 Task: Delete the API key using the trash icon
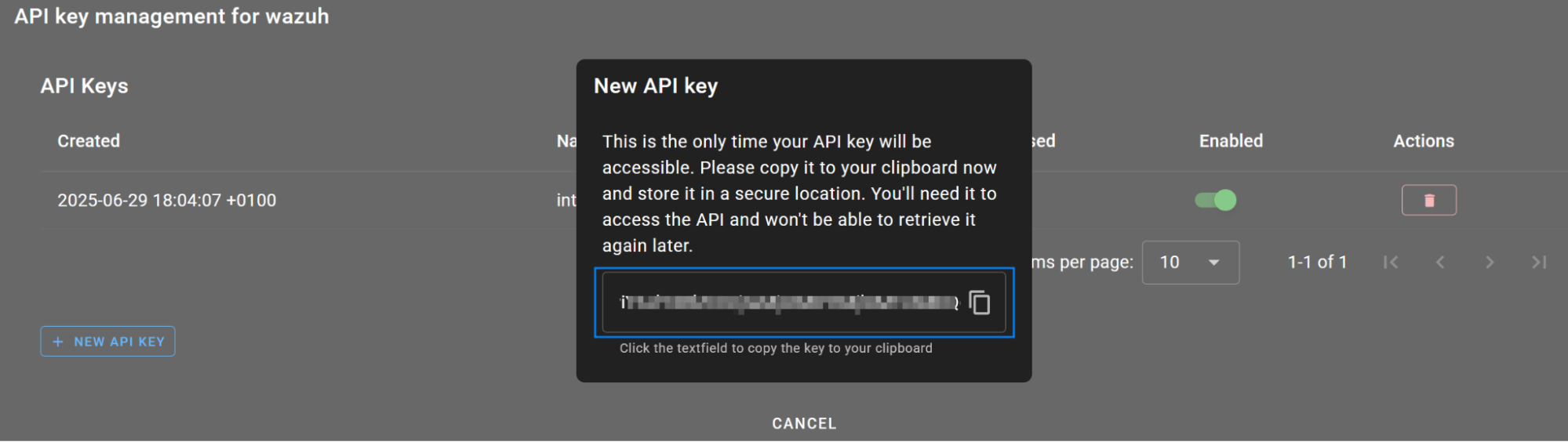(x=1428, y=201)
